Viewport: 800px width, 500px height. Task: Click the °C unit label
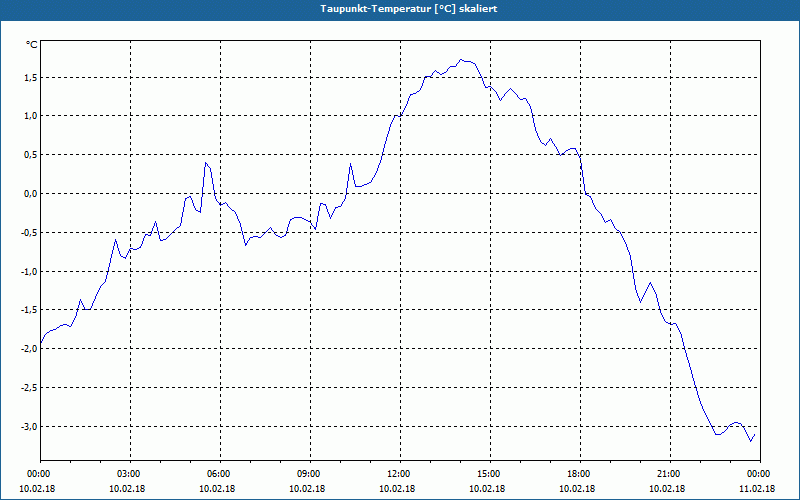32,45
